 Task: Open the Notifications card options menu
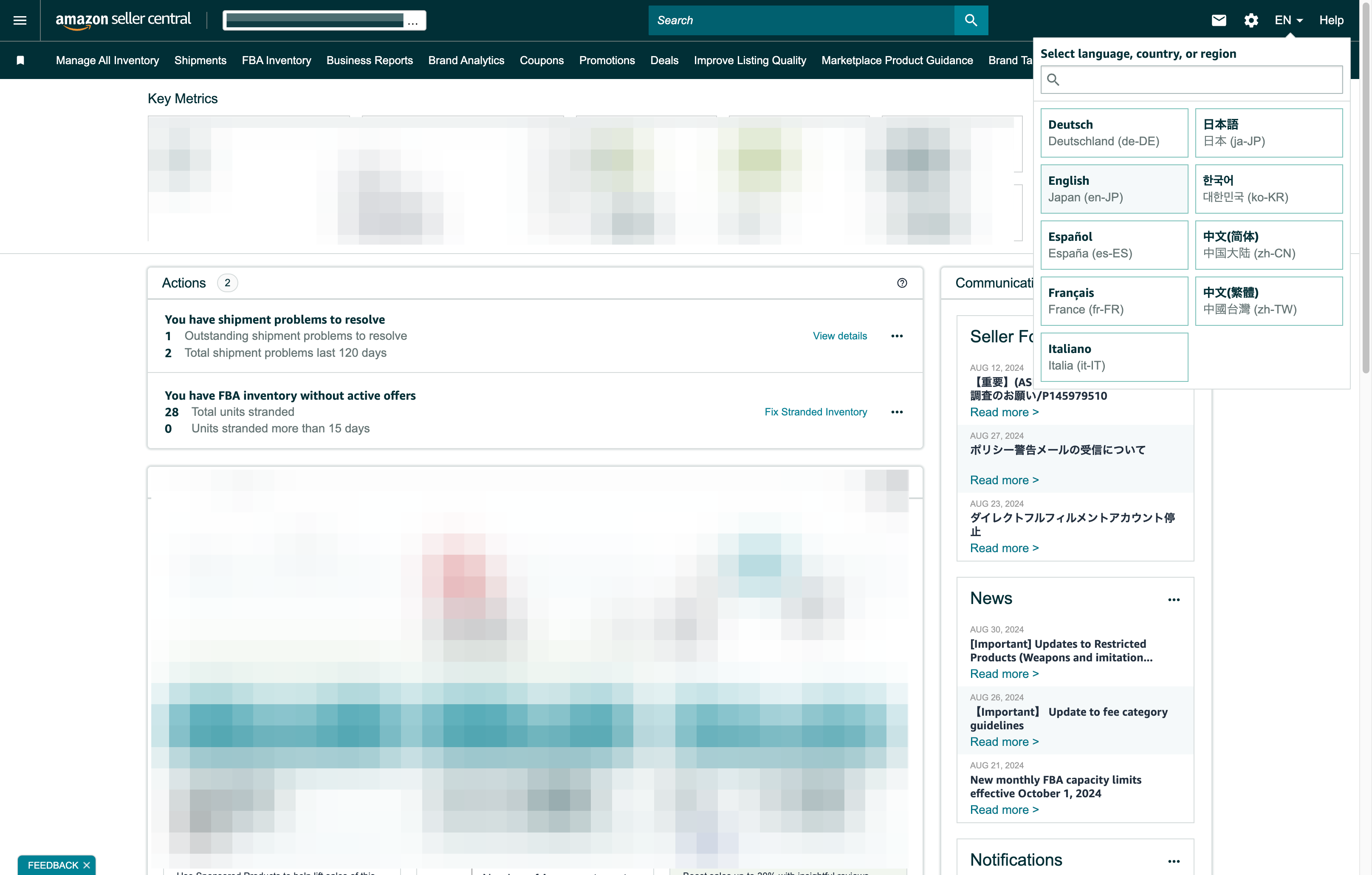click(1174, 861)
